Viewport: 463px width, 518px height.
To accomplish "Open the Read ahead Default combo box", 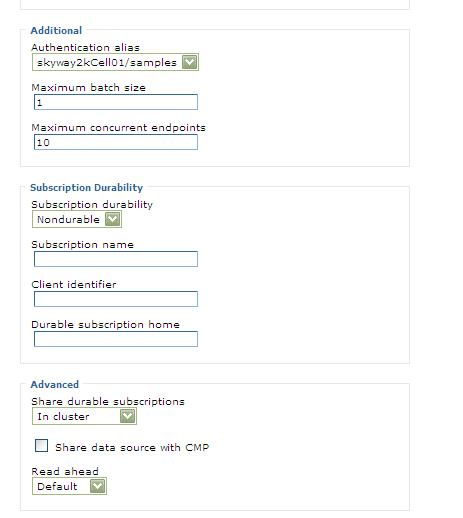I will pos(69,486).
